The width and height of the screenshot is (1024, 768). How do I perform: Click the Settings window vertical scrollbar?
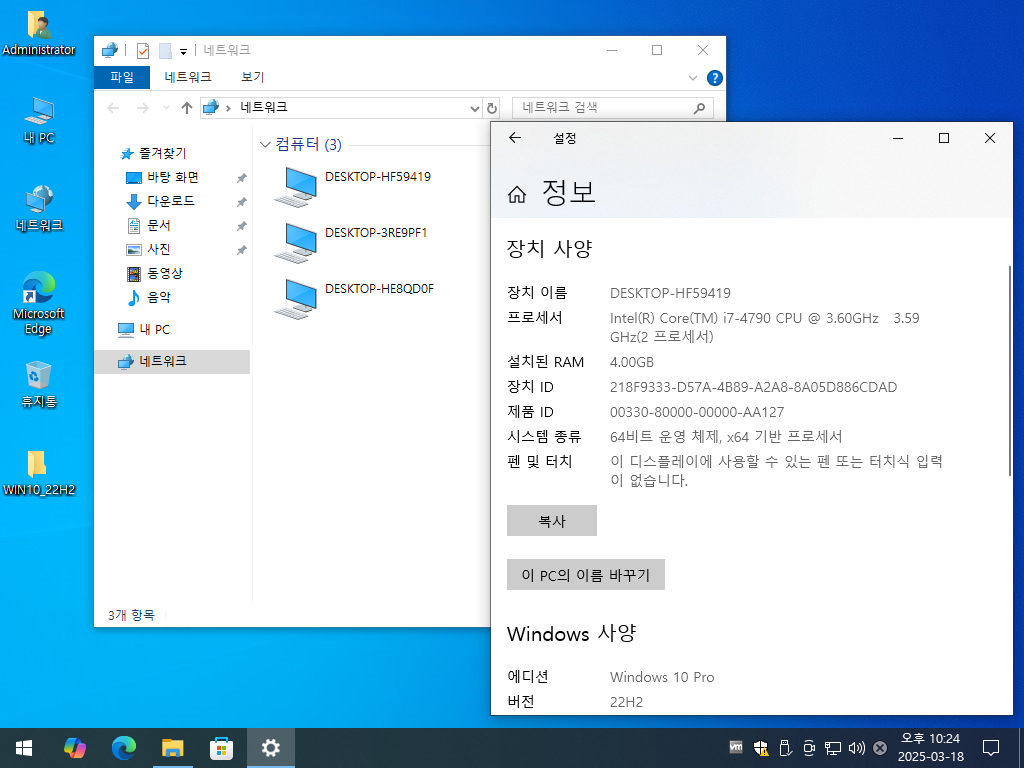1010,370
